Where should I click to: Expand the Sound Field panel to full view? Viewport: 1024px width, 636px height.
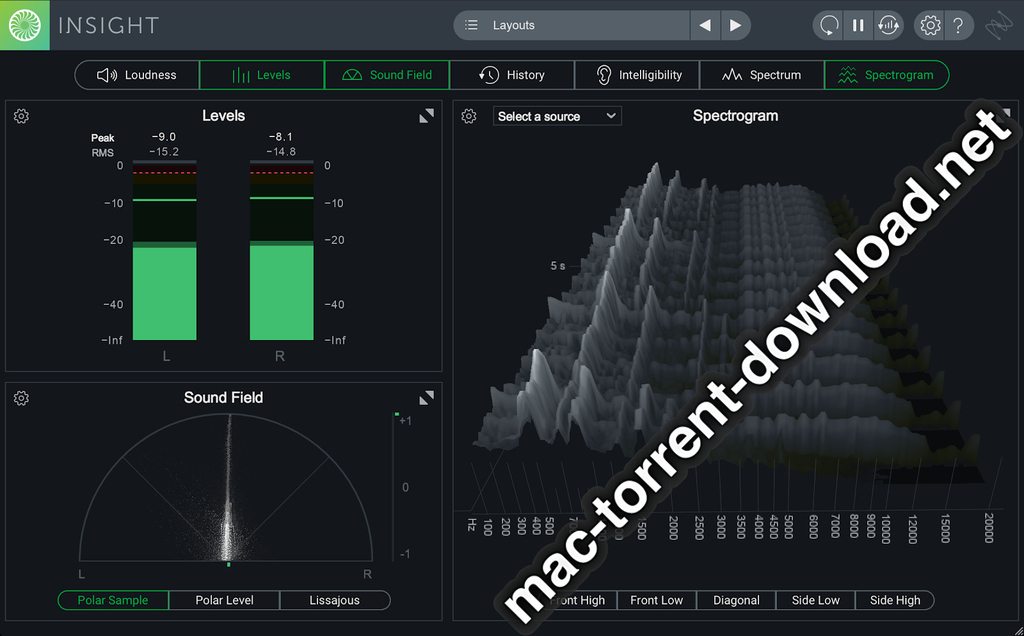[426, 398]
